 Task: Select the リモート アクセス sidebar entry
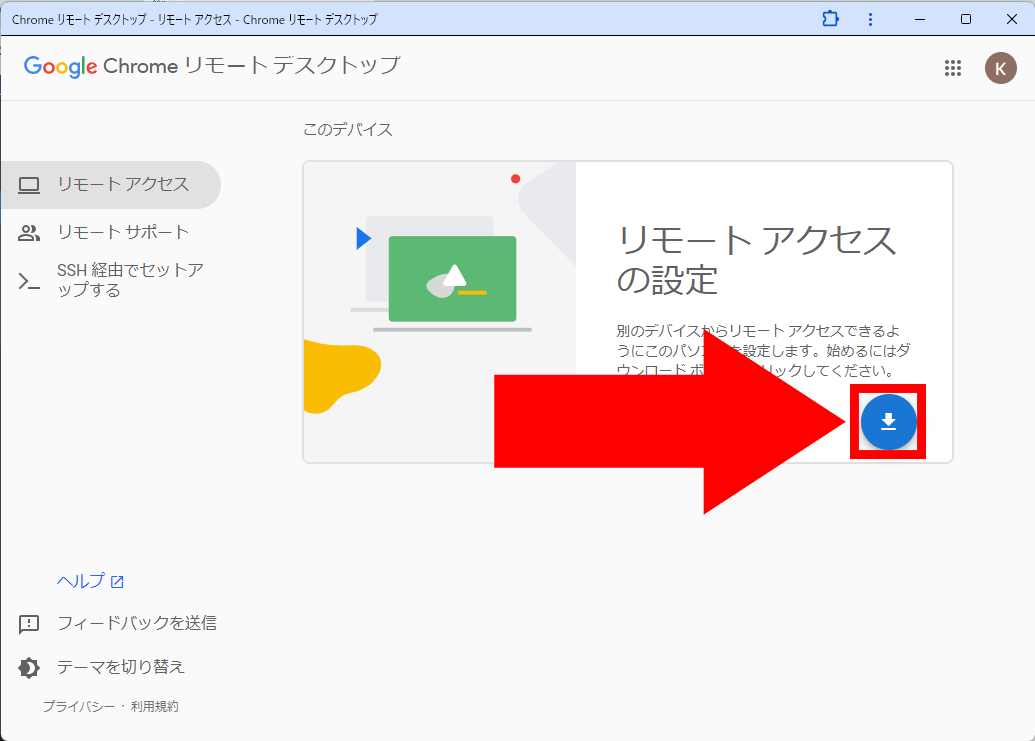point(112,185)
